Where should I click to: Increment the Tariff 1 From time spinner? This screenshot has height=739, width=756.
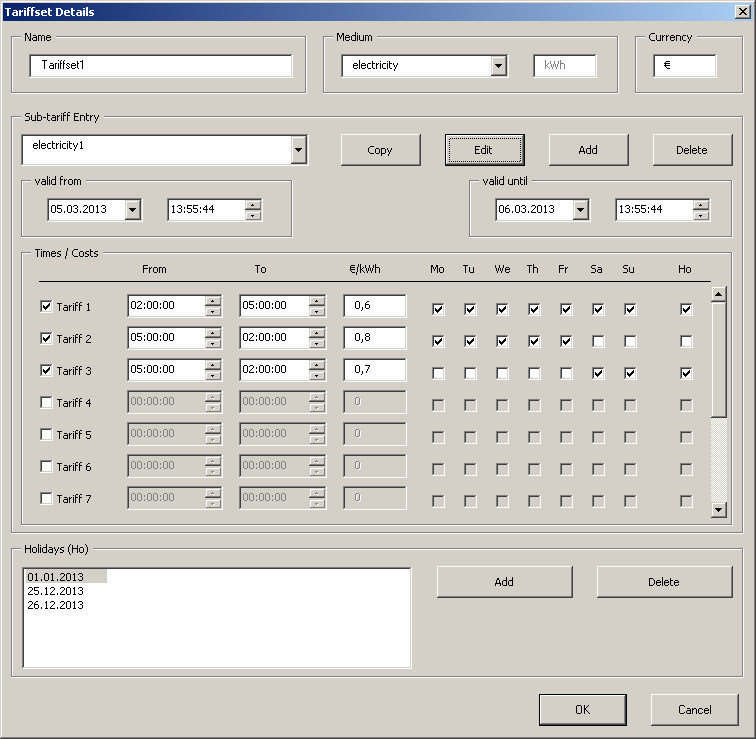(x=213, y=301)
